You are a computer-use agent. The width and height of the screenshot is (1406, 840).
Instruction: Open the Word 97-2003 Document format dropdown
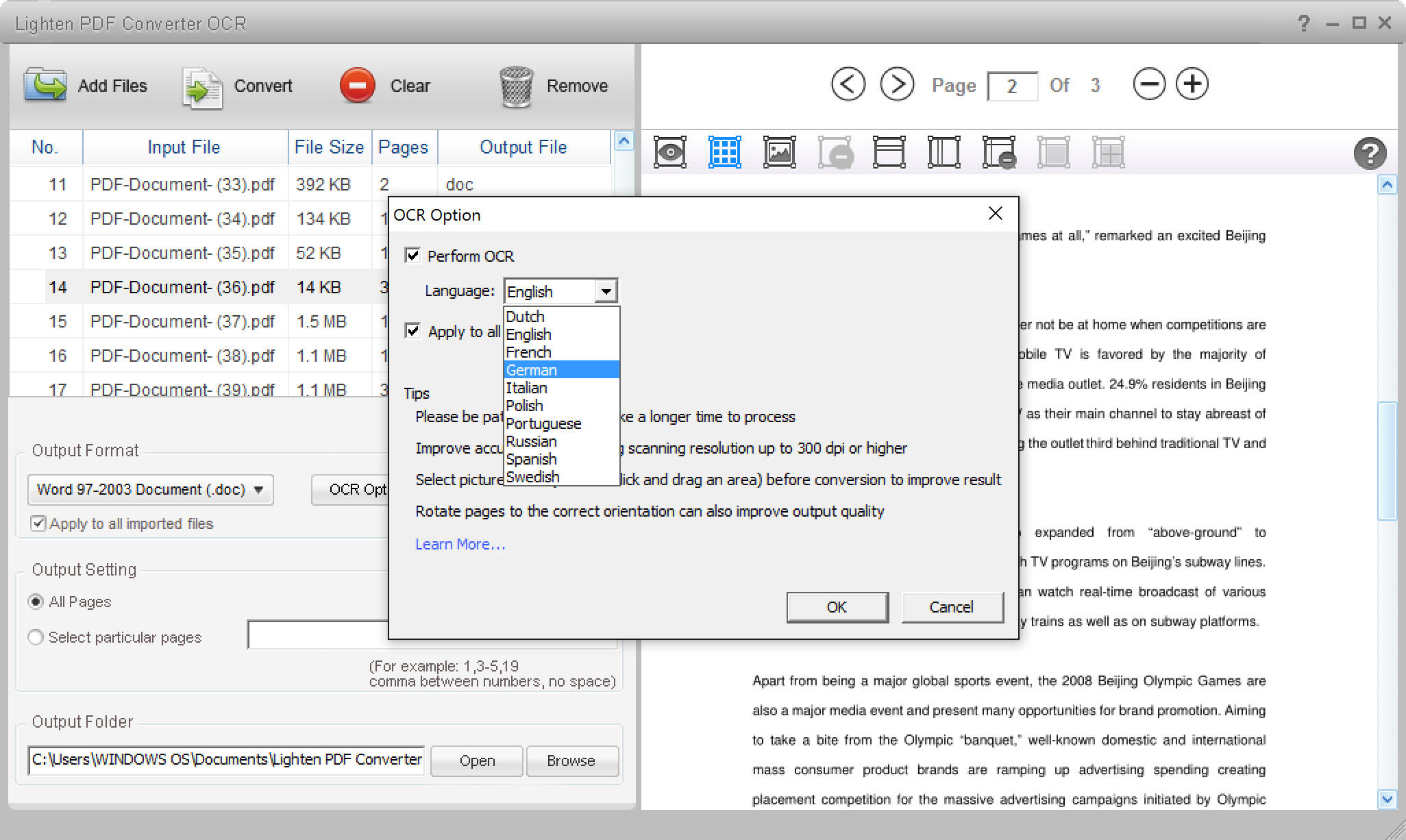(150, 490)
